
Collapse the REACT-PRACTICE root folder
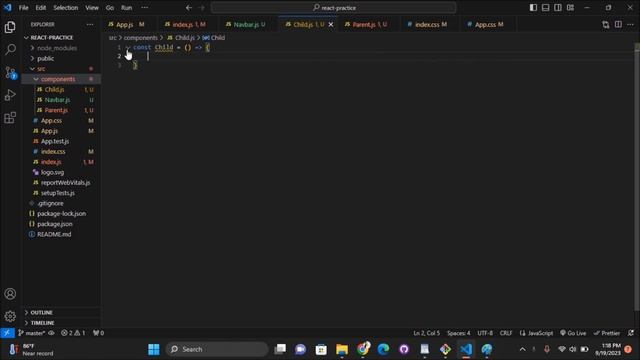[x=61, y=38]
